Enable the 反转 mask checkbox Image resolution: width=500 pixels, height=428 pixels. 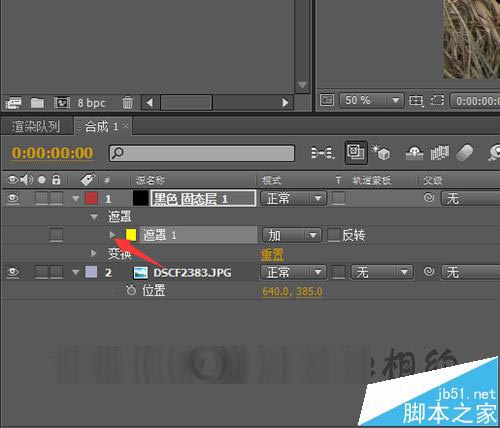click(x=333, y=235)
